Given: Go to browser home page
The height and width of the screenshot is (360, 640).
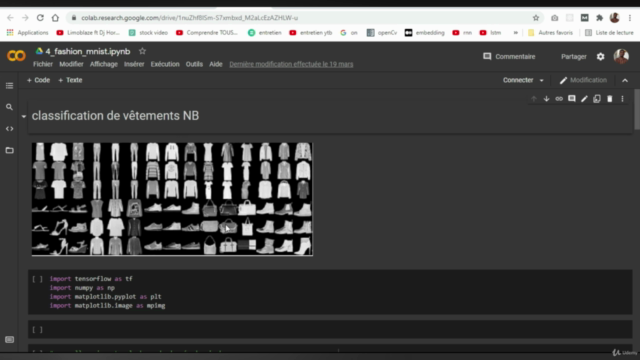Looking at the screenshot, I should (55, 18).
